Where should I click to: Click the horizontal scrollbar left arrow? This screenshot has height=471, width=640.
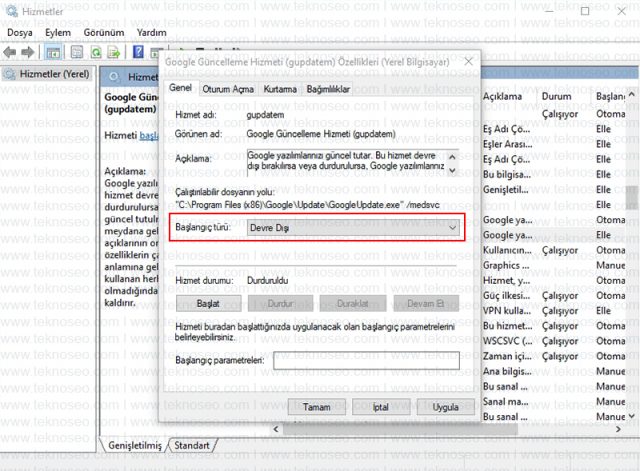click(x=276, y=429)
